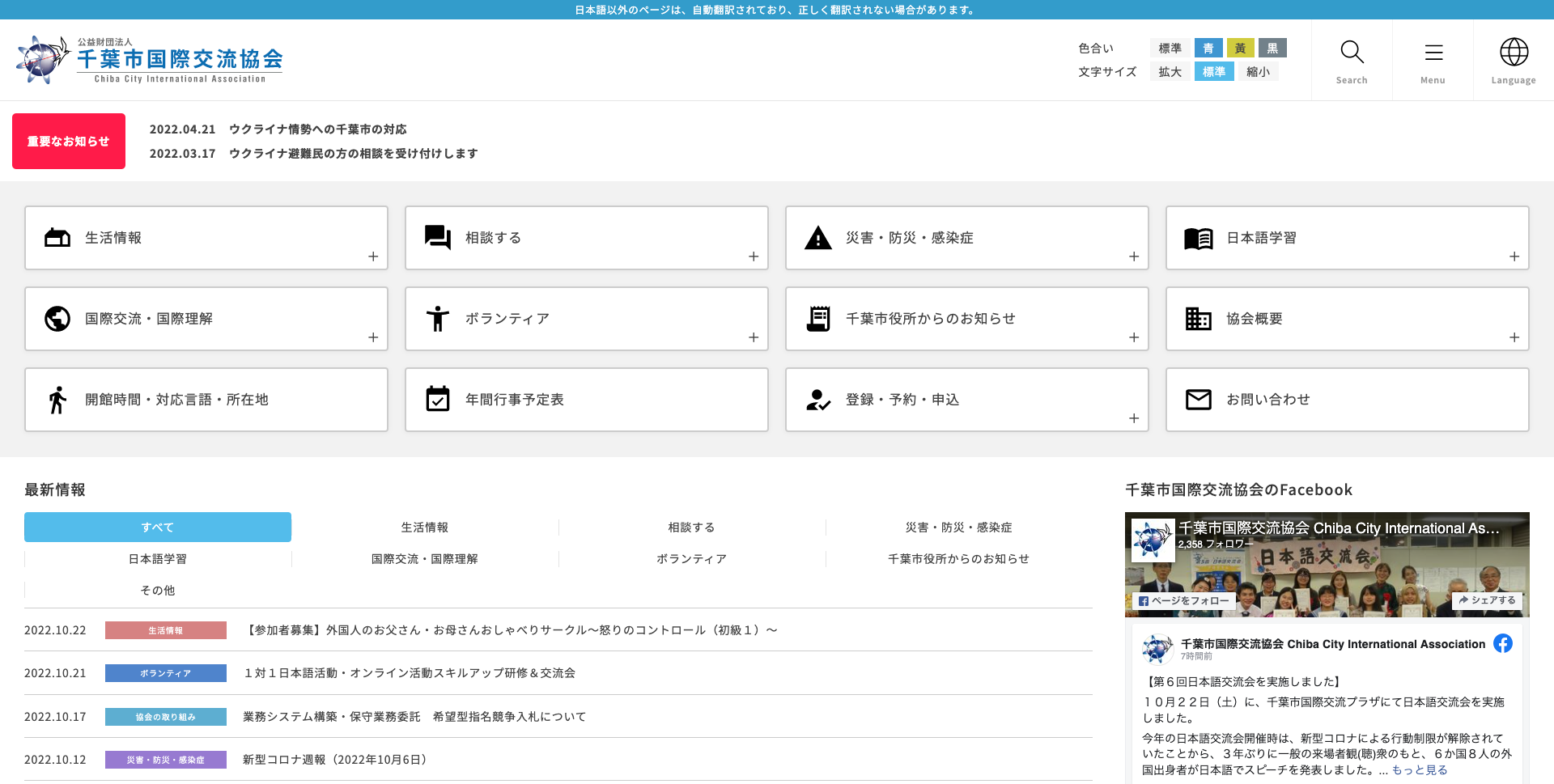Switch to the 日本語学習 news filter tab
This screenshot has height=784, width=1554.
157,558
